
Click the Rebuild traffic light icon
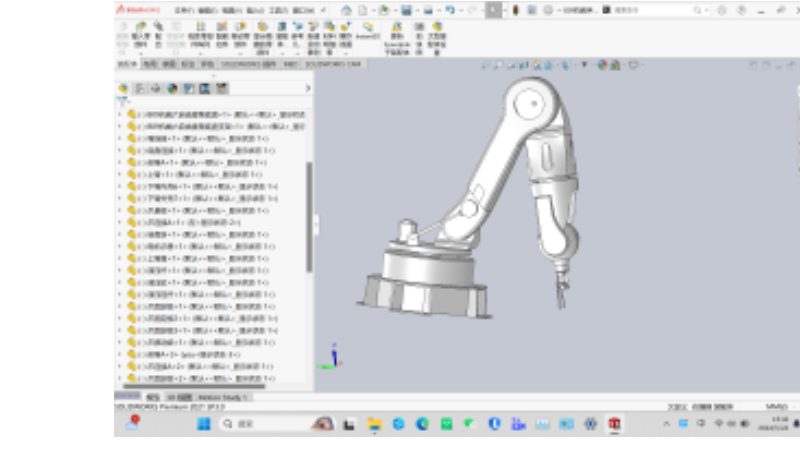515,9
